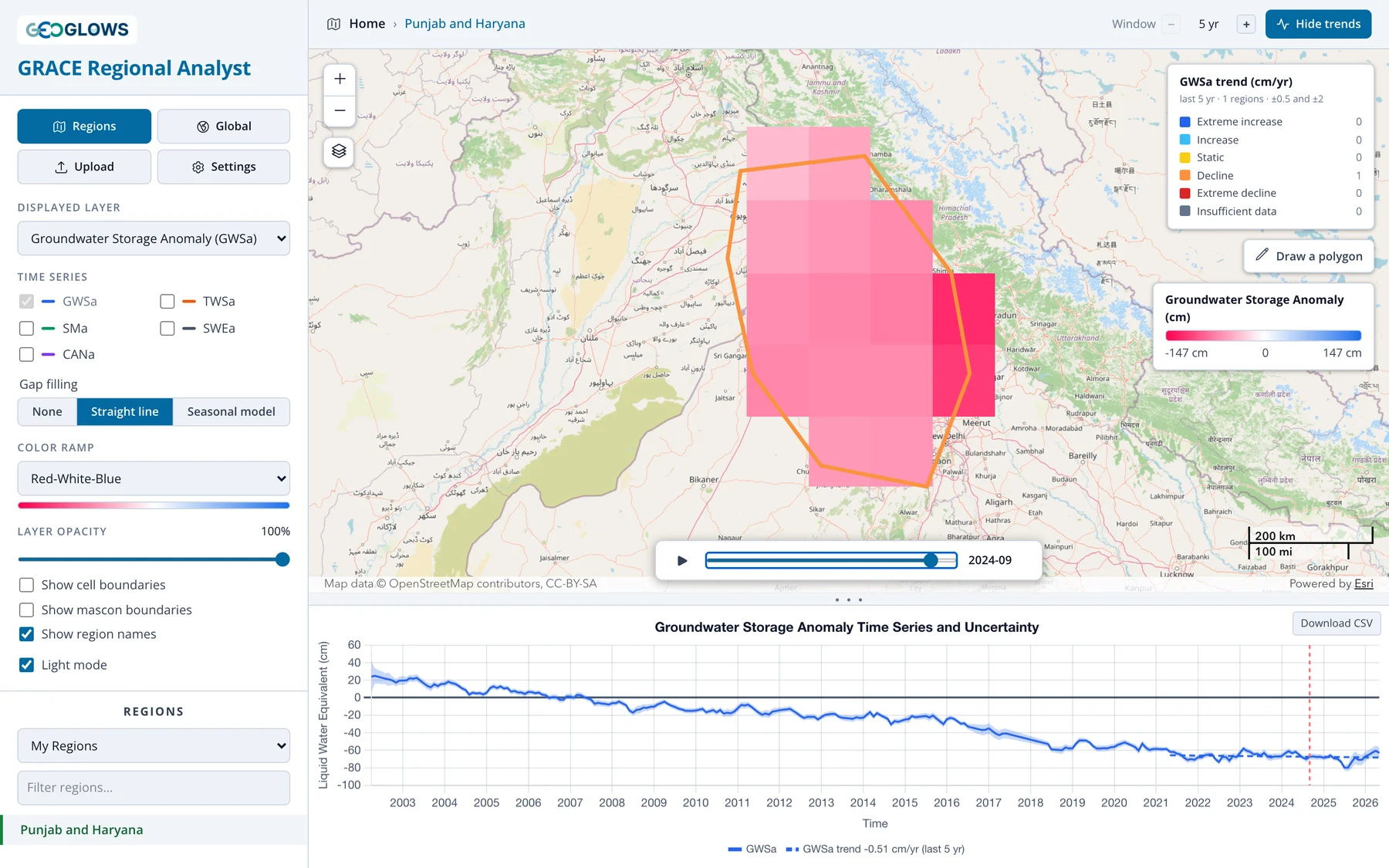Select Seasonal model gap filling
This screenshot has height=868, width=1389.
pyautogui.click(x=231, y=412)
